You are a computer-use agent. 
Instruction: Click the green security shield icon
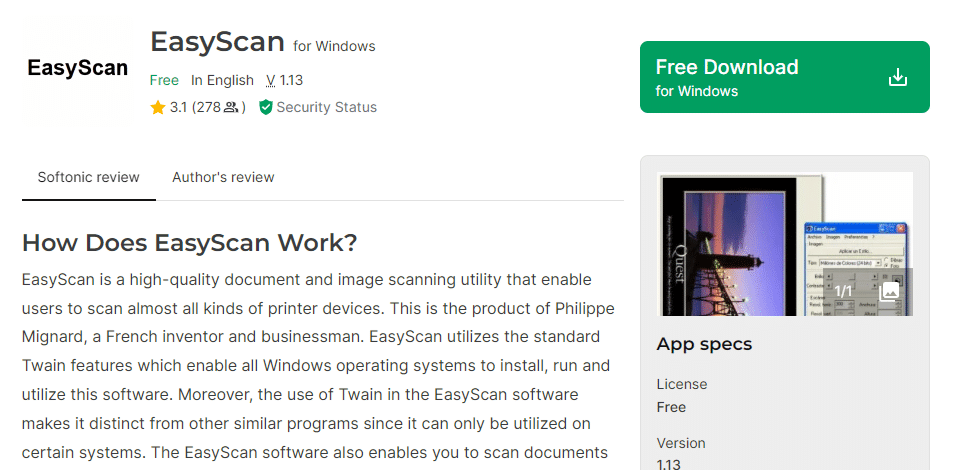[x=266, y=108]
